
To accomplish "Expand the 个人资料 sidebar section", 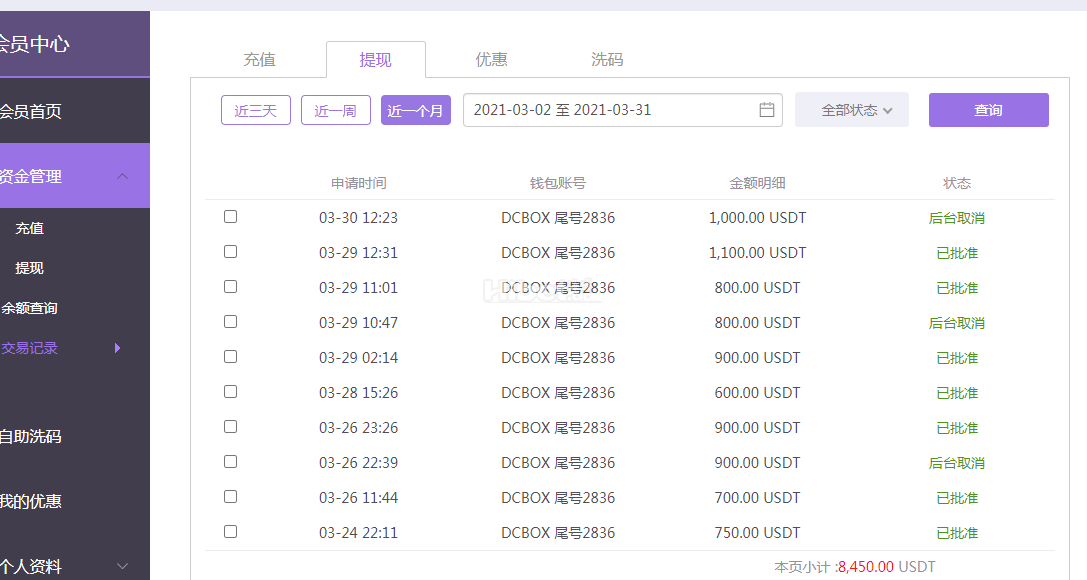I will pos(122,566).
